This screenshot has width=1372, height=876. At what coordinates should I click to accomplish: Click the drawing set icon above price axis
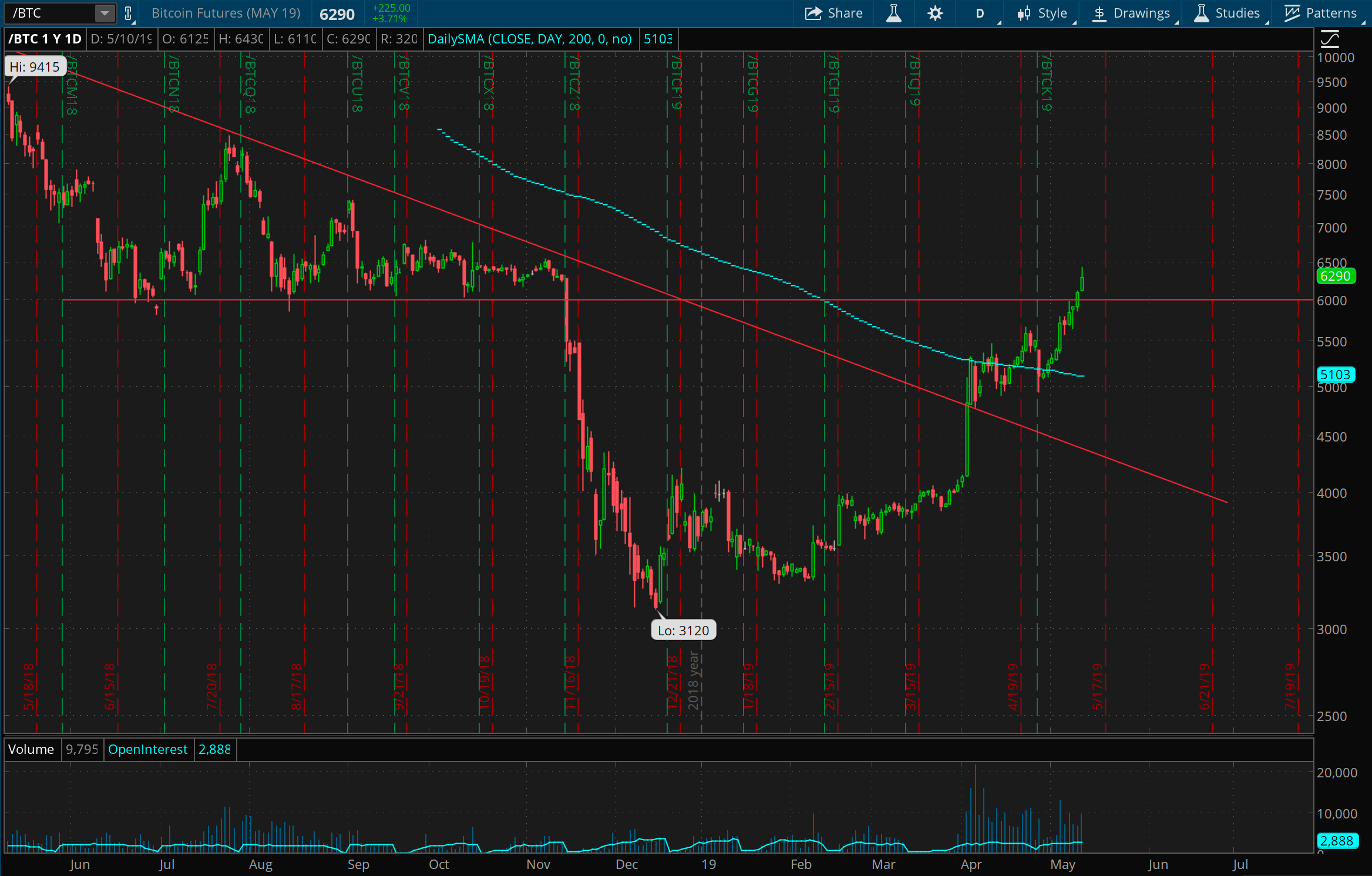click(x=1330, y=39)
